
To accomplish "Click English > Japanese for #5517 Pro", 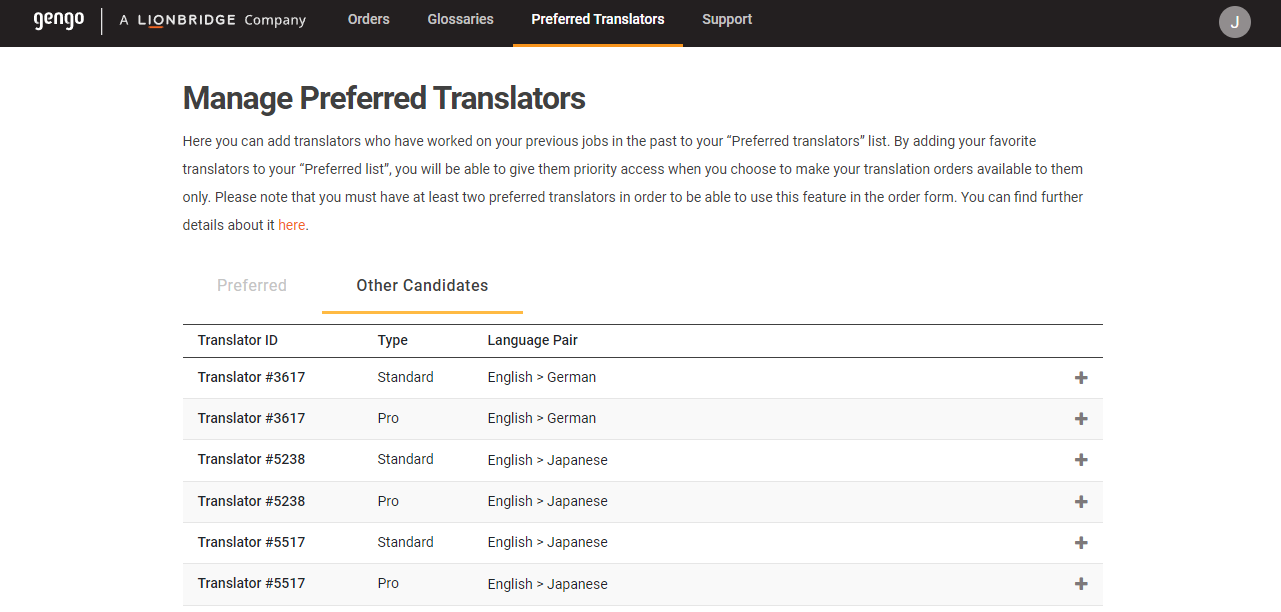I will pos(548,584).
